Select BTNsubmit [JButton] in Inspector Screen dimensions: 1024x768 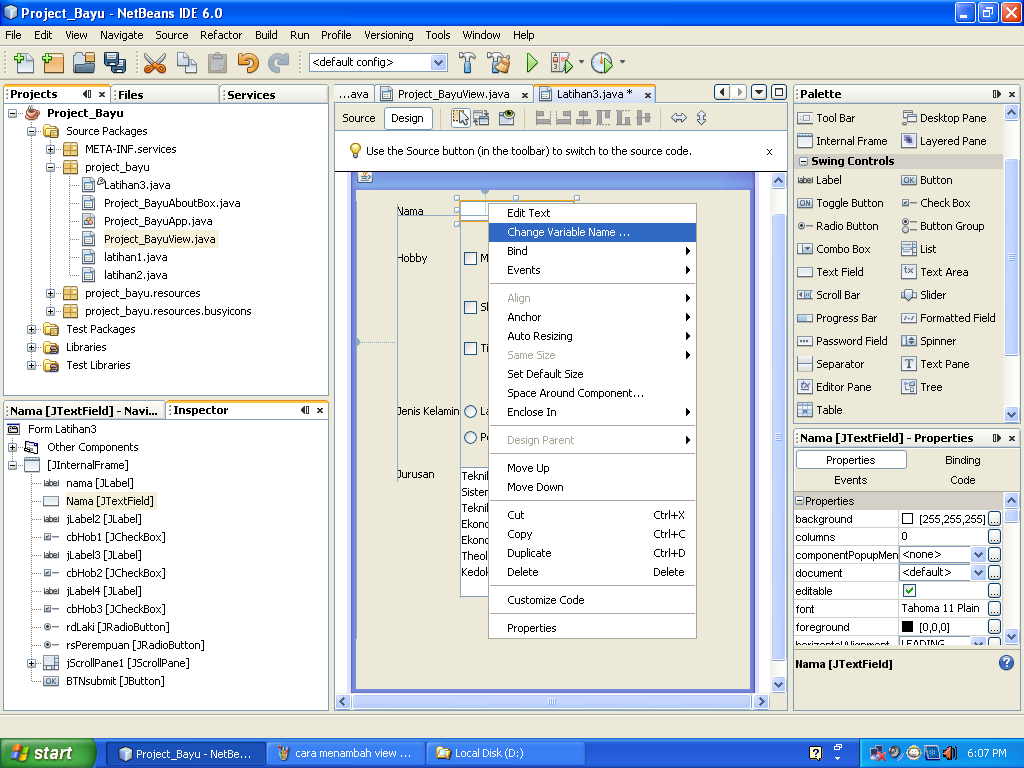pyautogui.click(x=115, y=681)
